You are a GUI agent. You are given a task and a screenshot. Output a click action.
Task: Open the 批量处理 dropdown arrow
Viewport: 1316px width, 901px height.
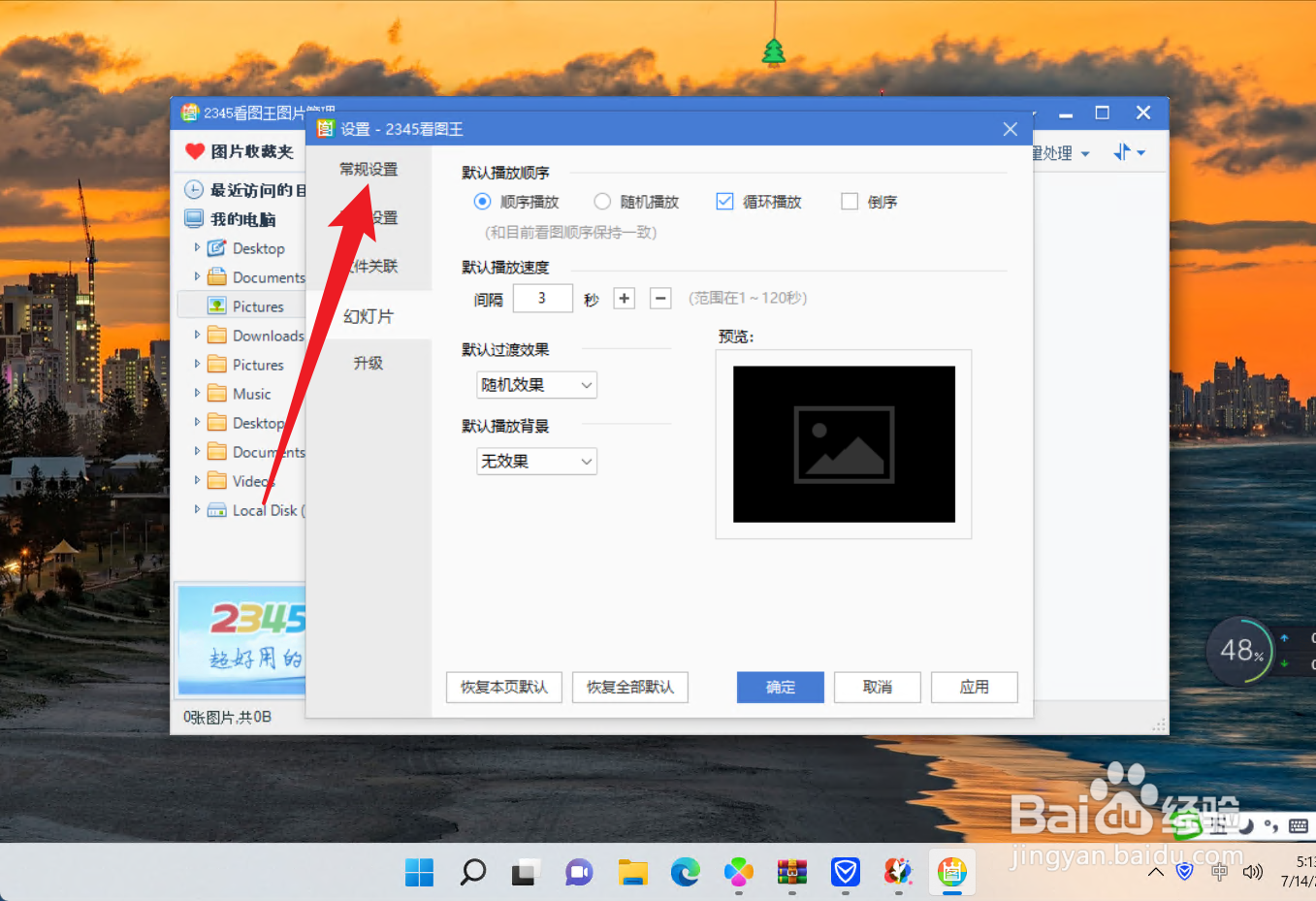point(1085,154)
